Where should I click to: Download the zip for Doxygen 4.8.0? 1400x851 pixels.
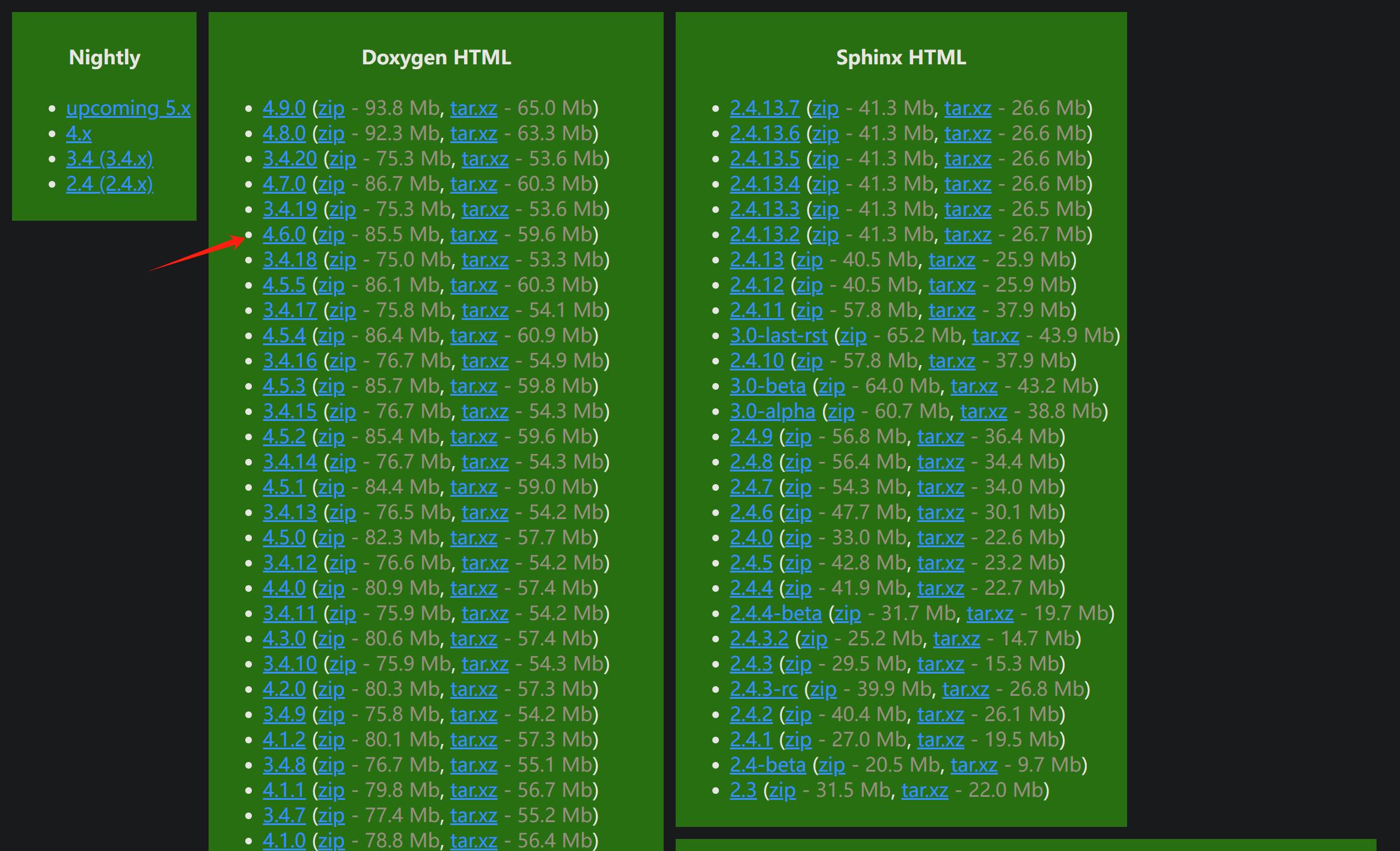coord(331,133)
